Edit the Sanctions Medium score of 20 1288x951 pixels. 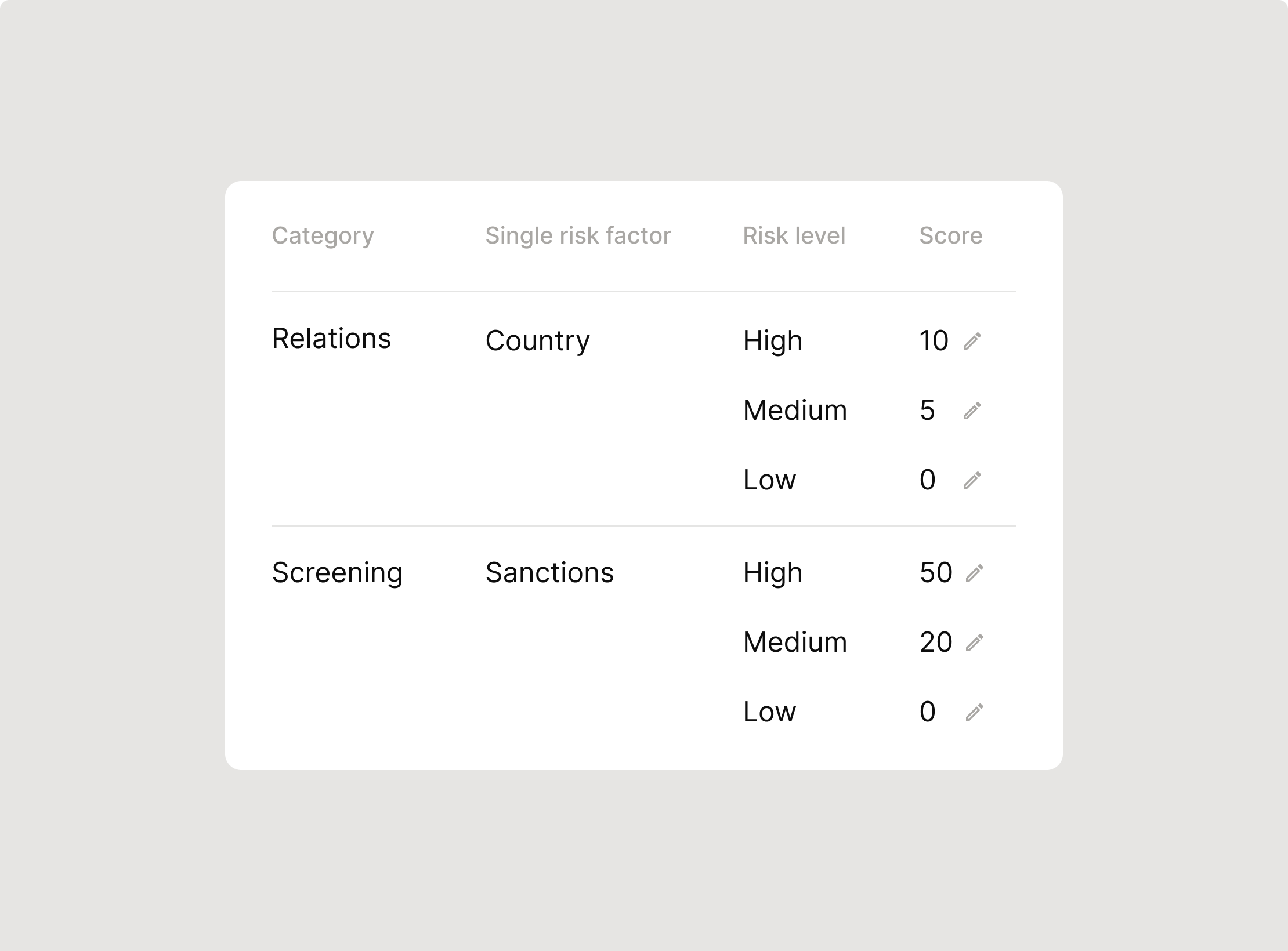pos(975,643)
